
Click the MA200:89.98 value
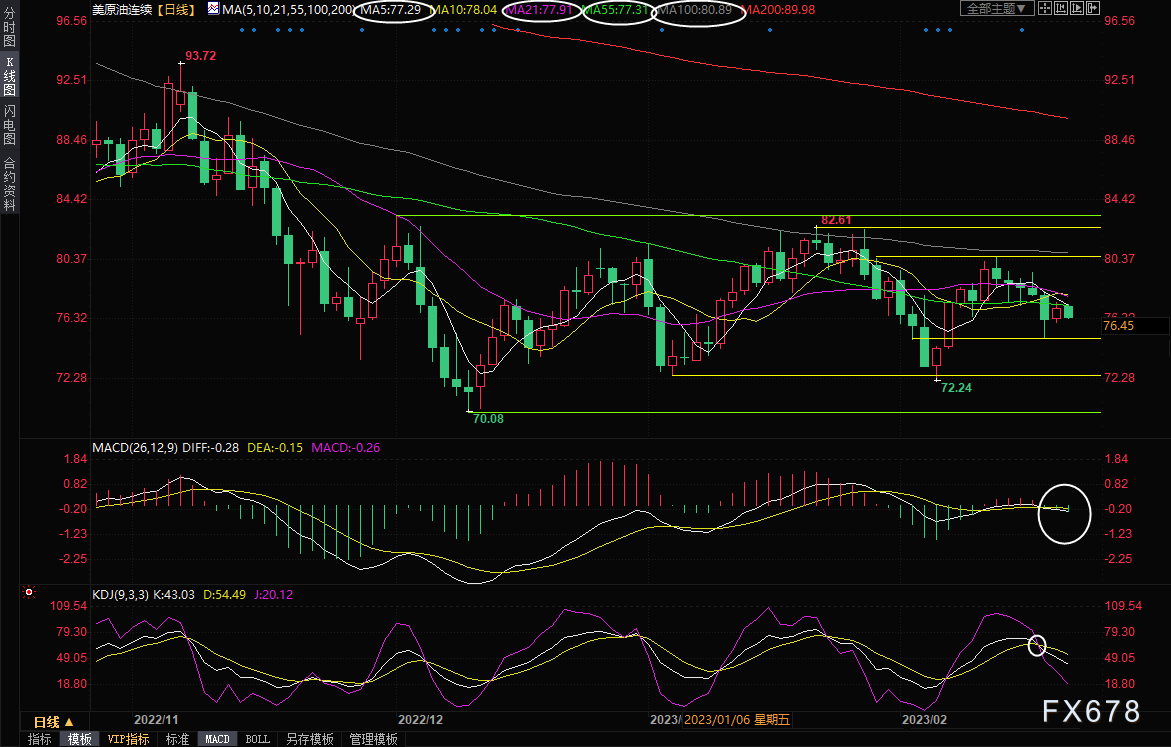tap(778, 10)
